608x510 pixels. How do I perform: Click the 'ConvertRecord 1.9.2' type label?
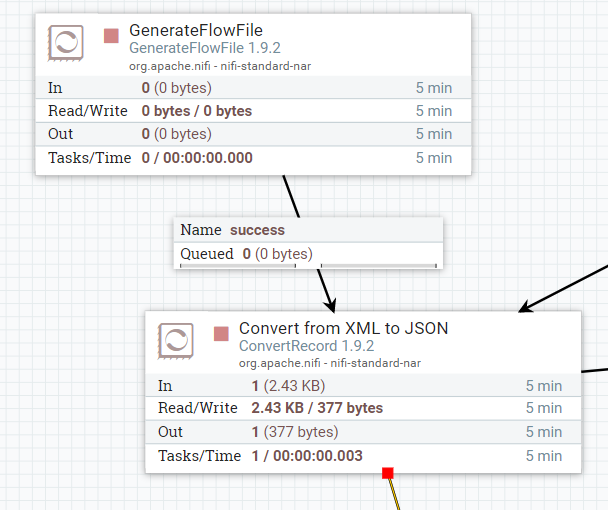click(x=306, y=346)
